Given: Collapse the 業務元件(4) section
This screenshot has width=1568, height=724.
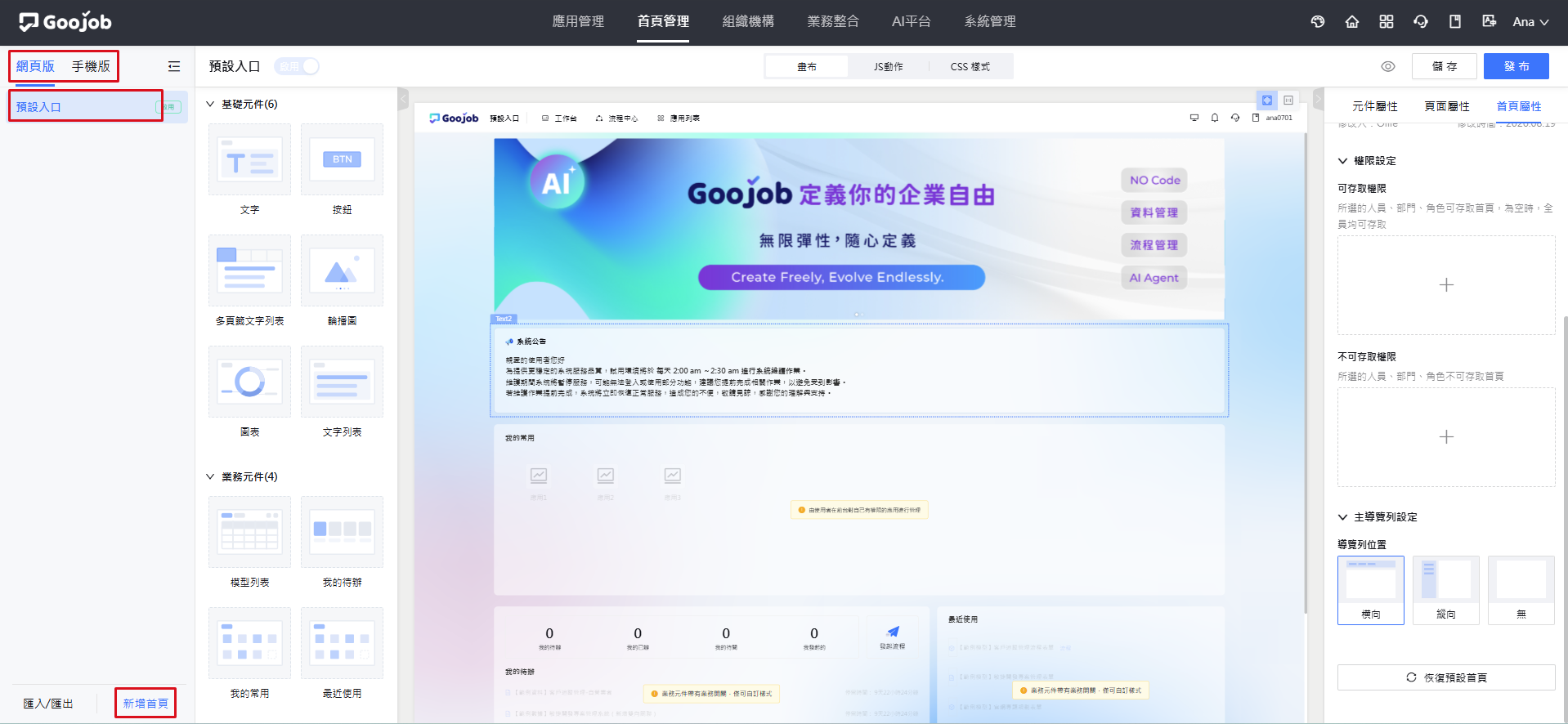Looking at the screenshot, I should (x=210, y=476).
